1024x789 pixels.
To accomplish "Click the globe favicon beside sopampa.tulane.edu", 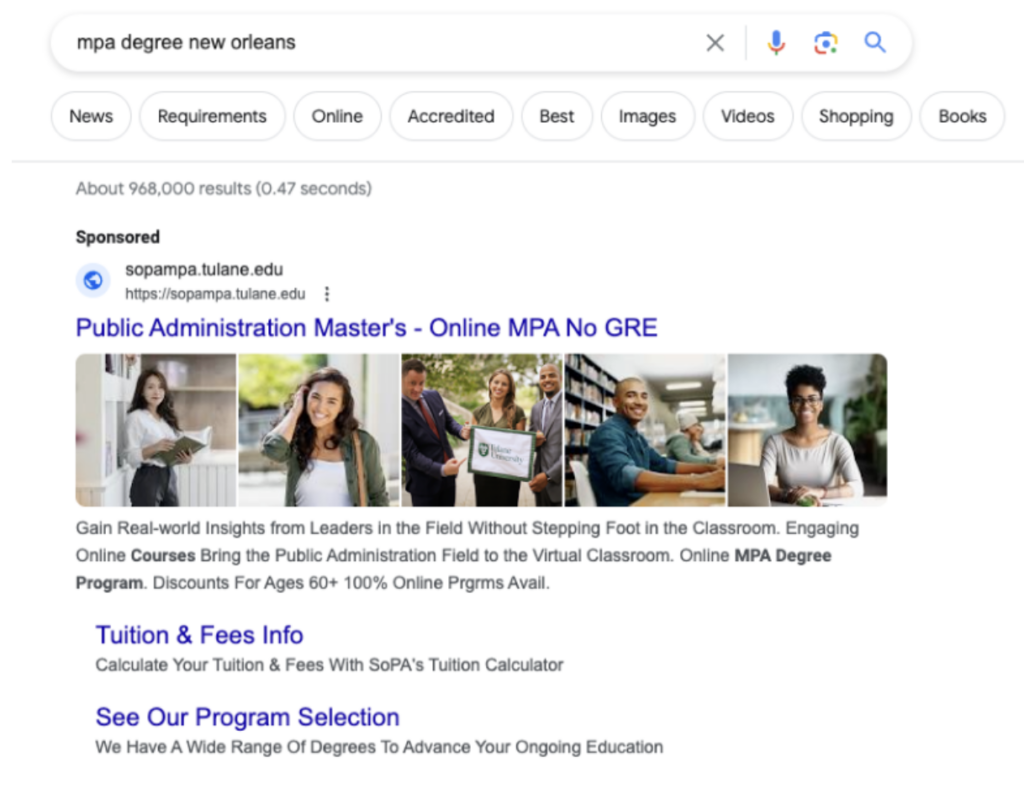I will point(93,281).
